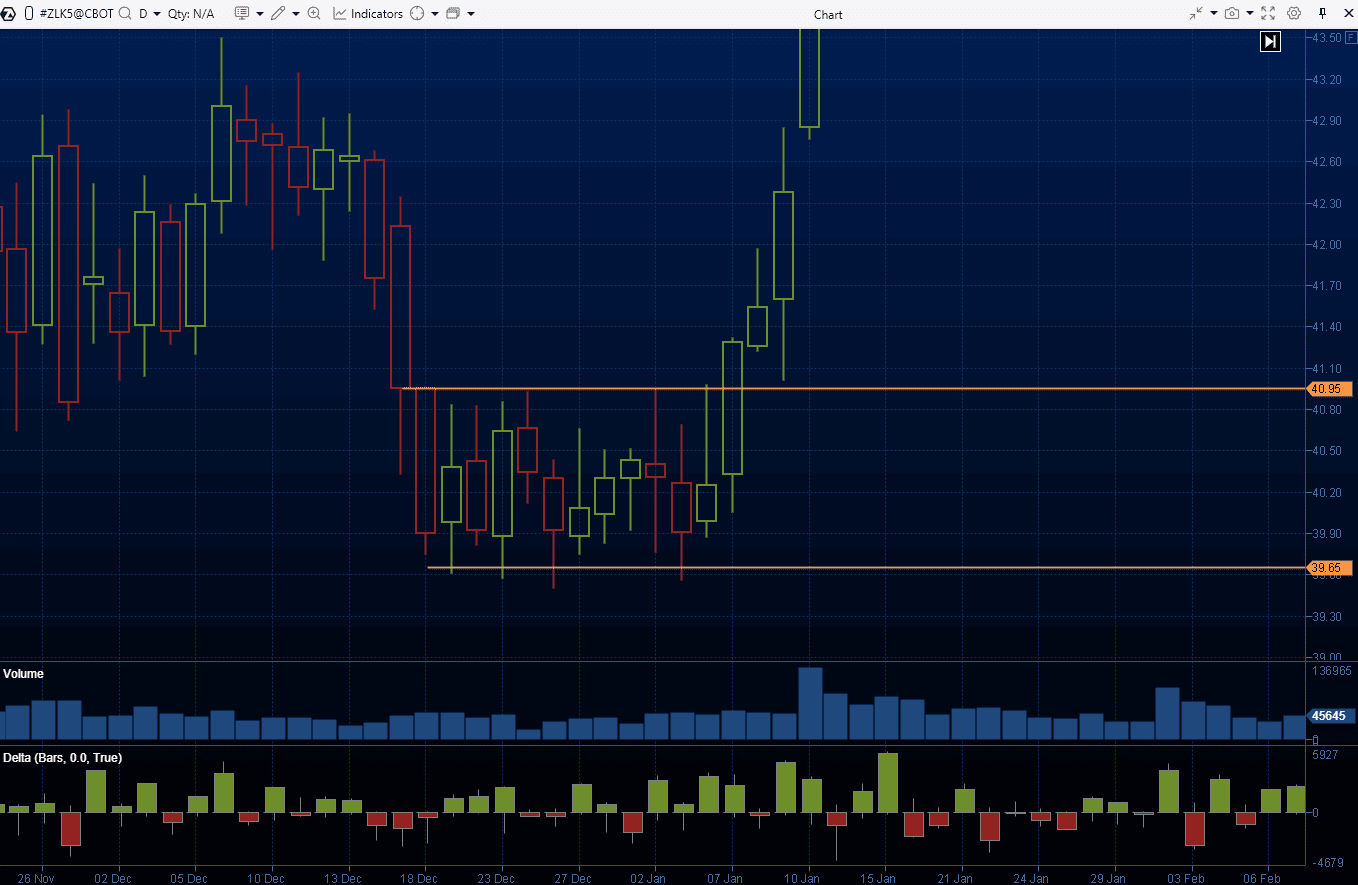This screenshot has width=1358, height=885.
Task: Take a chart snapshot with the camera icon
Action: (x=1232, y=13)
